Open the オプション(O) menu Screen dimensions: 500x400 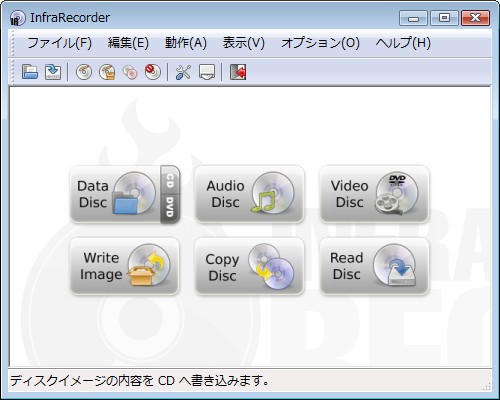tap(320, 43)
